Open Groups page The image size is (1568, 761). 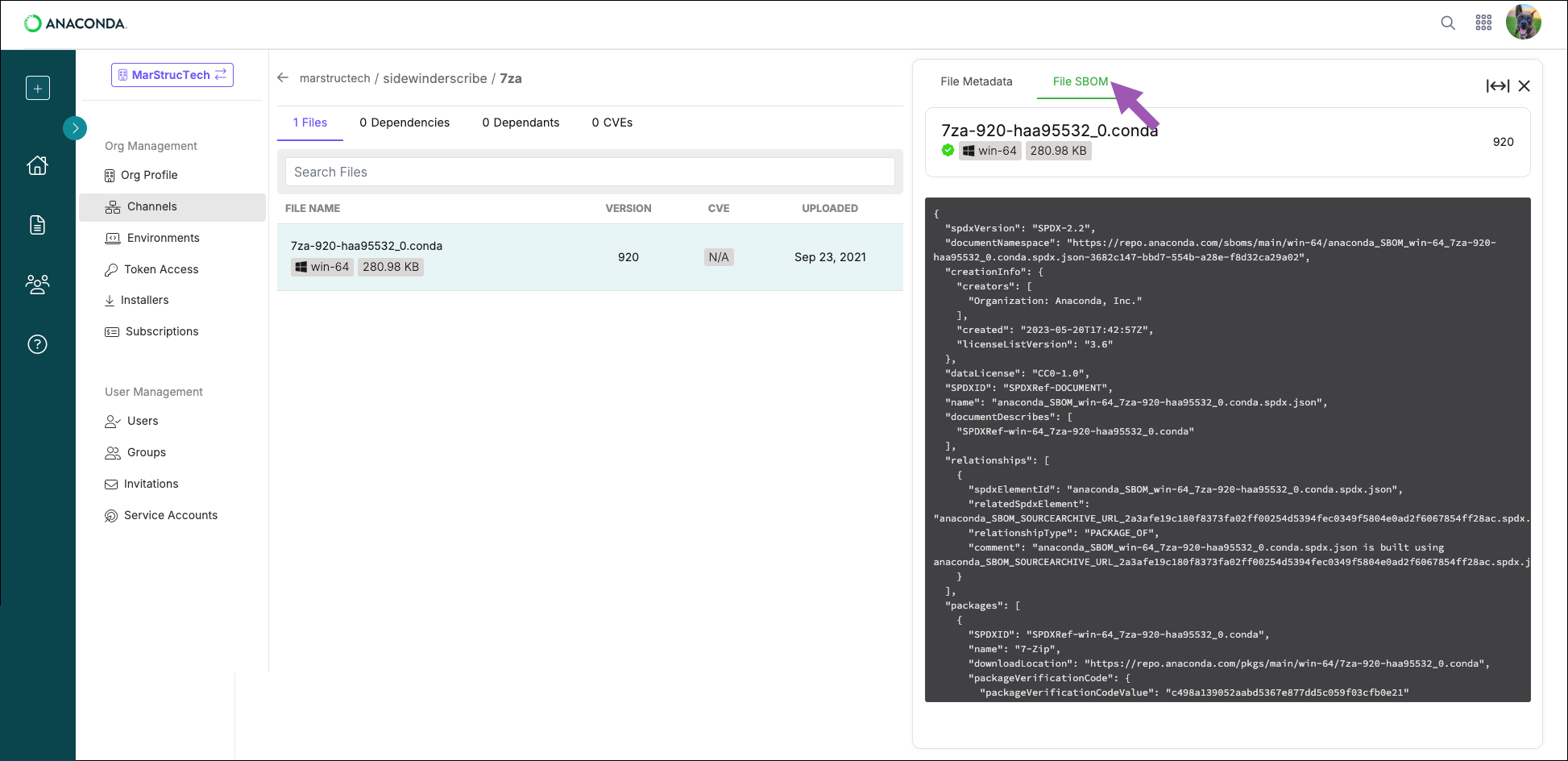point(147,452)
